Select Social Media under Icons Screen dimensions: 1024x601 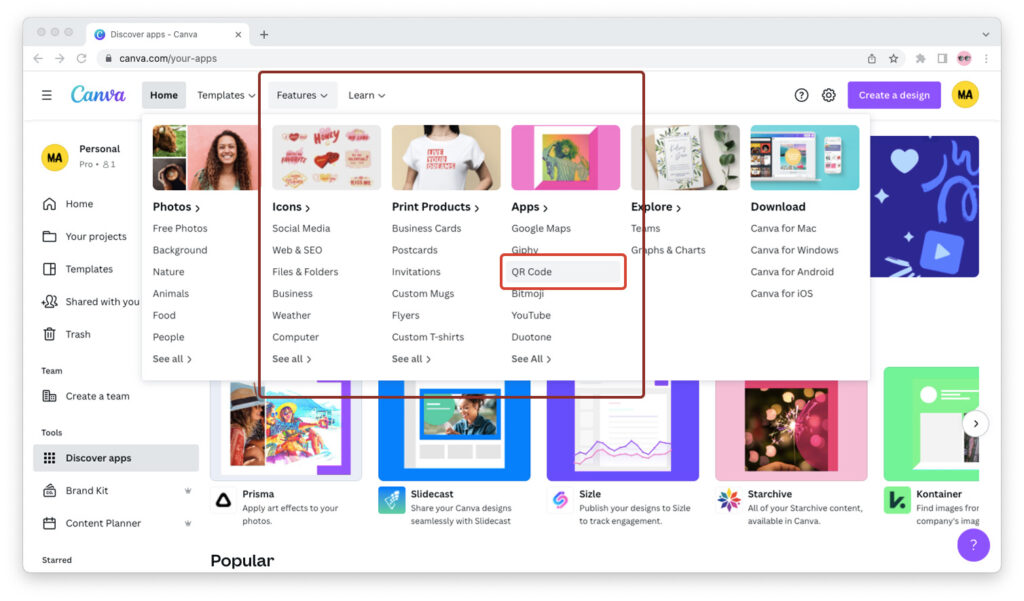(x=301, y=229)
